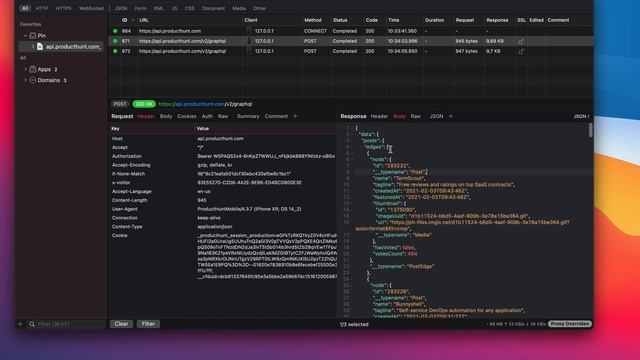640x360 pixels.
Task: Open the Request Header tab
Action: (146, 116)
